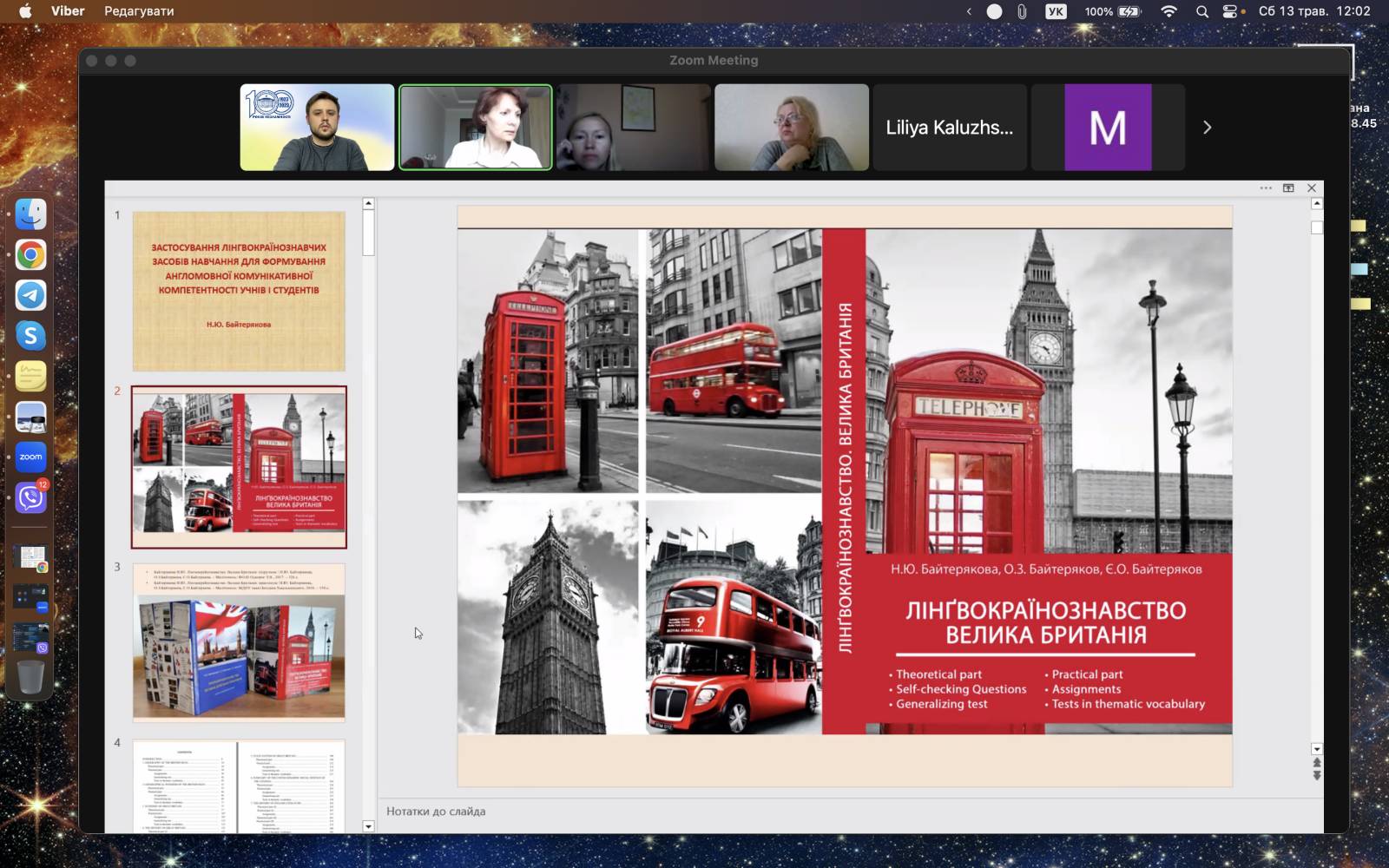Click the Liliya Kaluzhs... participant tile
Image resolution: width=1389 pixels, height=868 pixels.
949,128
